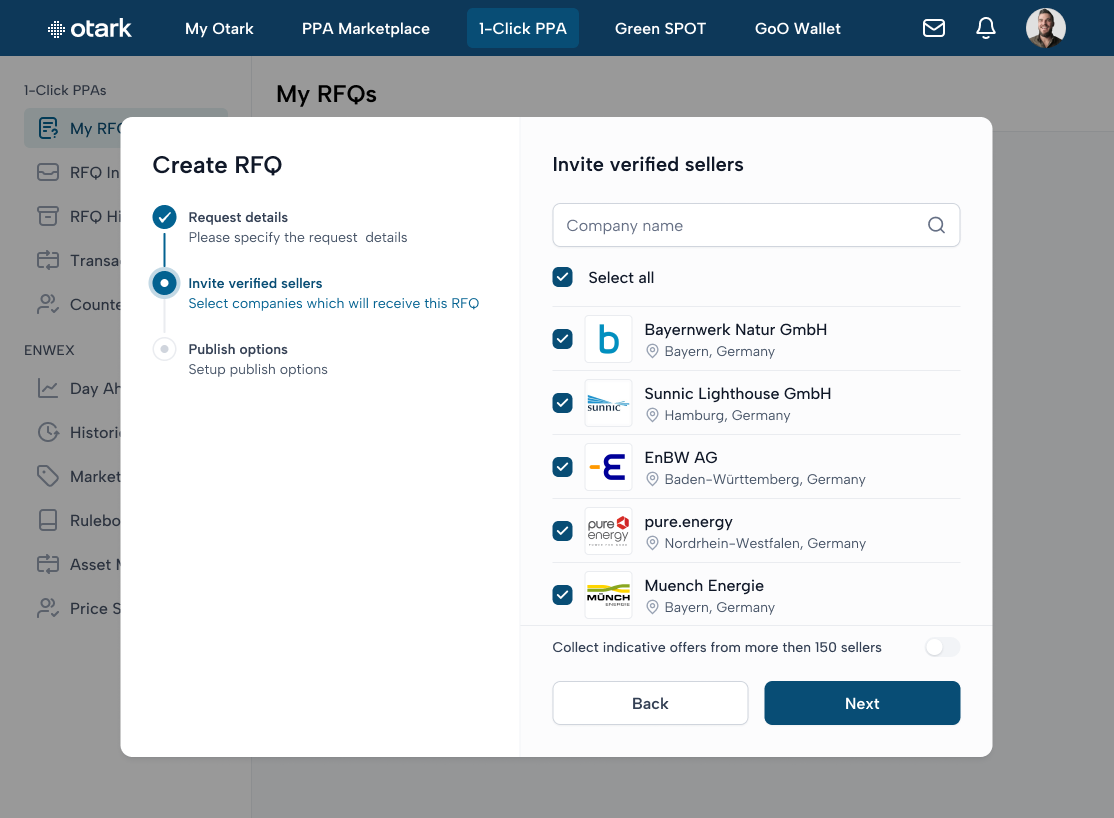The height and width of the screenshot is (818, 1114).
Task: Select the My RFQs sidebar icon
Action: pyautogui.click(x=47, y=127)
